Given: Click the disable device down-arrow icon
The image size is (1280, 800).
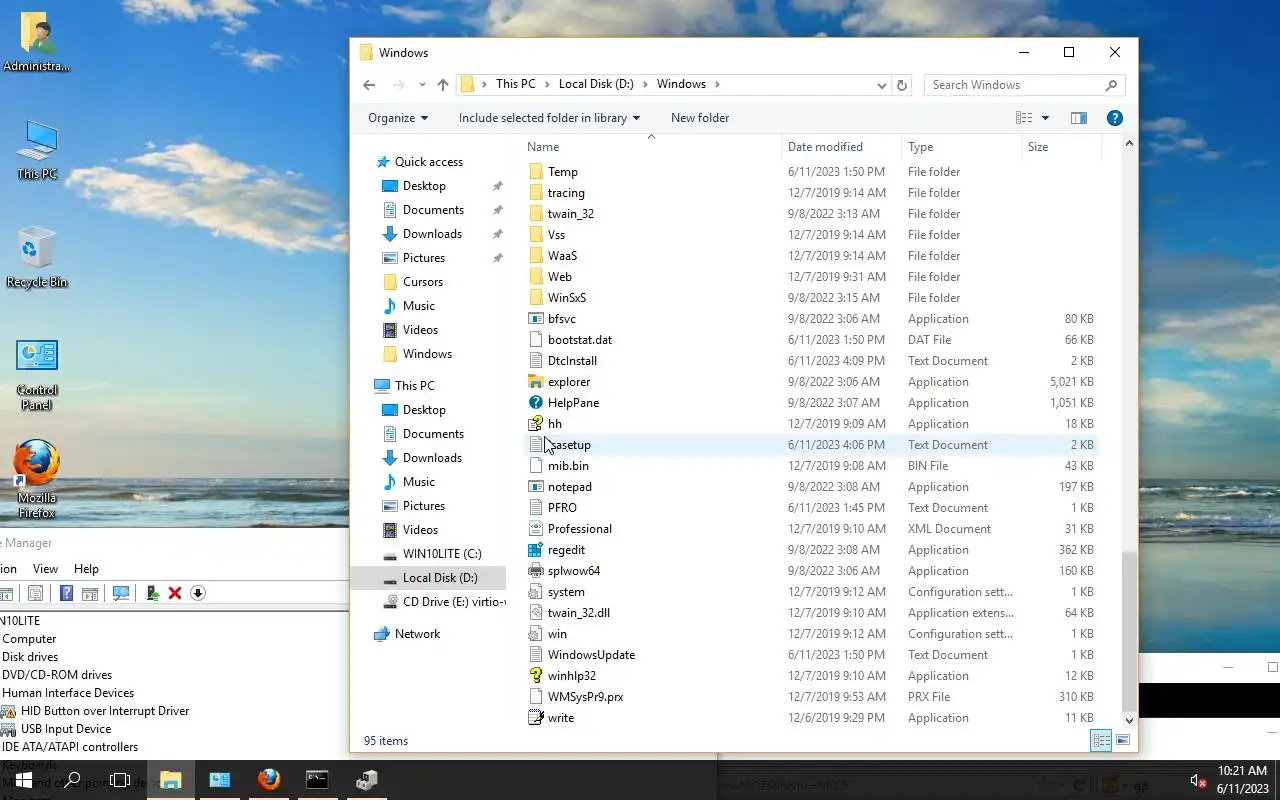Looking at the screenshot, I should point(198,593).
